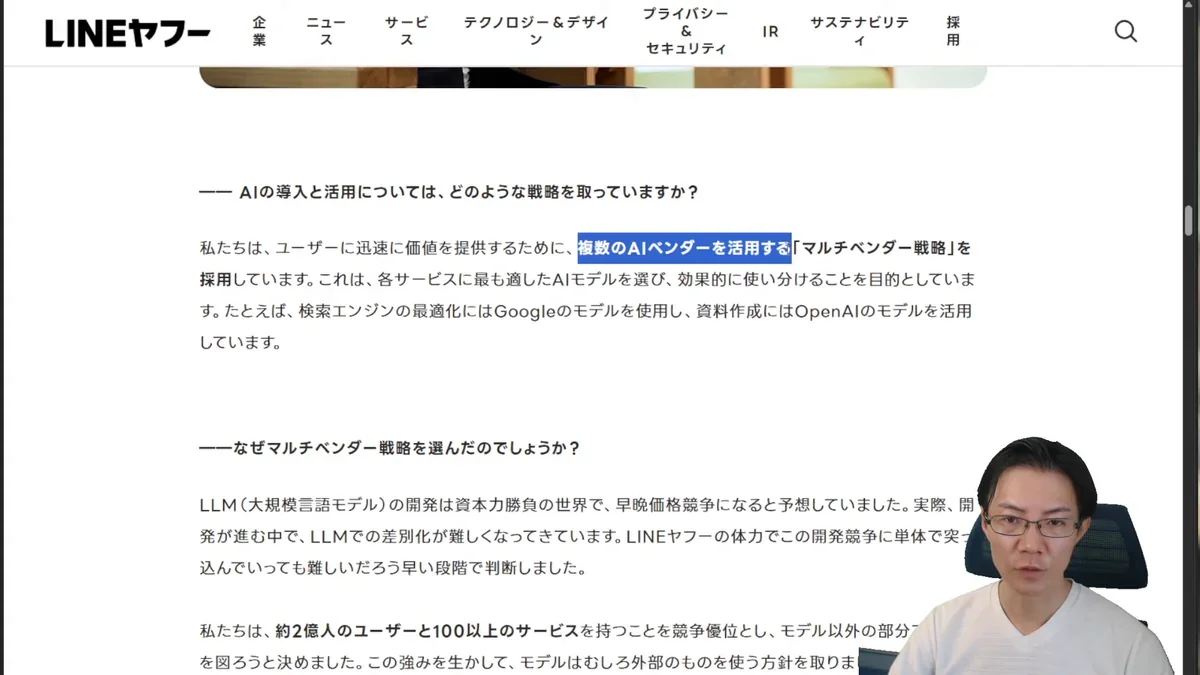This screenshot has height=675, width=1200.
Task: Open the IR menu item
Action: (x=770, y=31)
